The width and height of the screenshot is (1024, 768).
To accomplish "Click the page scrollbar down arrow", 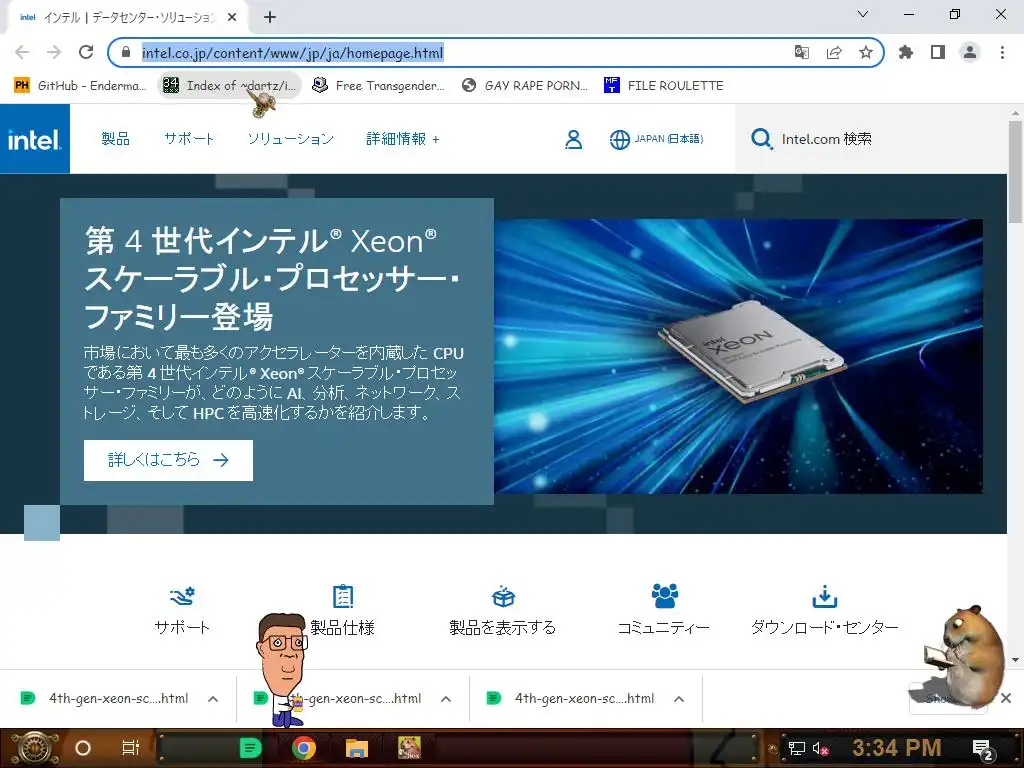I will [x=1016, y=660].
